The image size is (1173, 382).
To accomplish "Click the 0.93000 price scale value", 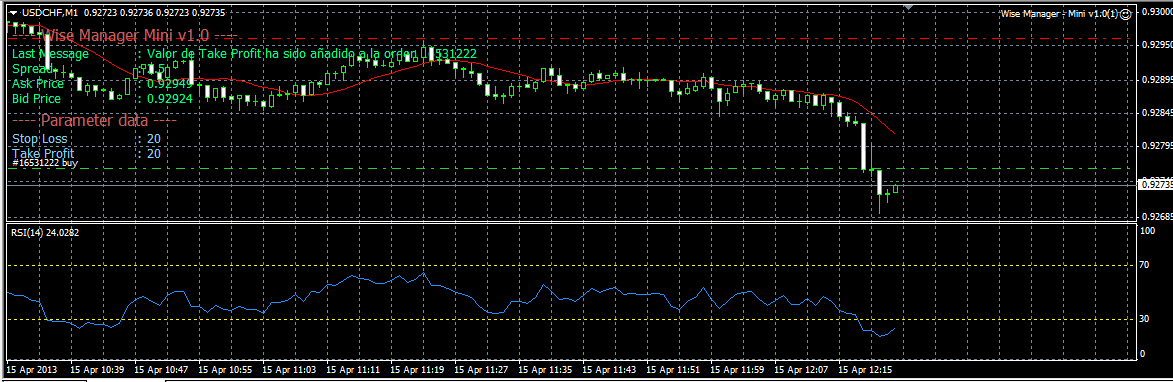I will tap(1155, 11).
